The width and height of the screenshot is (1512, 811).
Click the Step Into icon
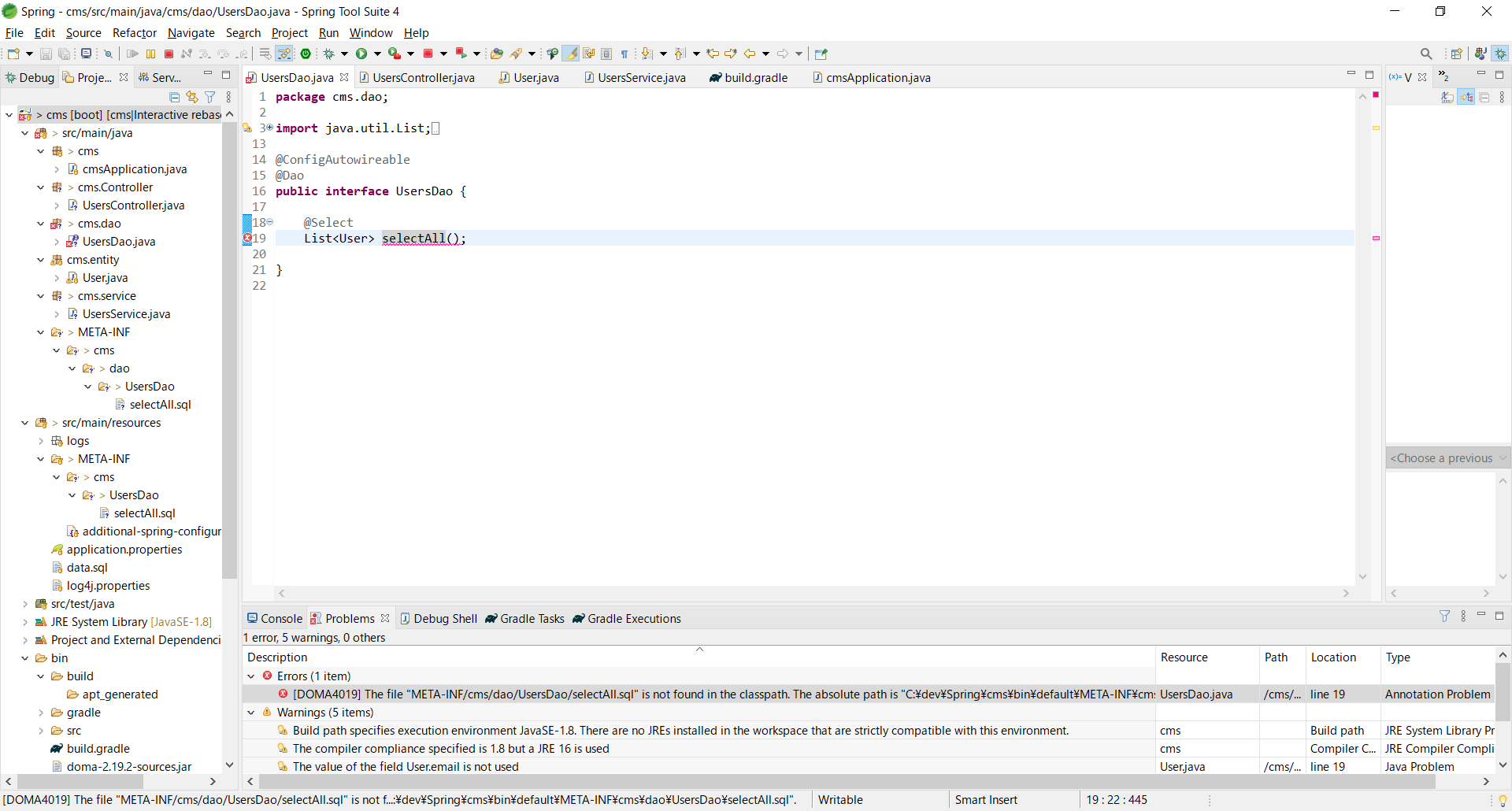pos(205,54)
